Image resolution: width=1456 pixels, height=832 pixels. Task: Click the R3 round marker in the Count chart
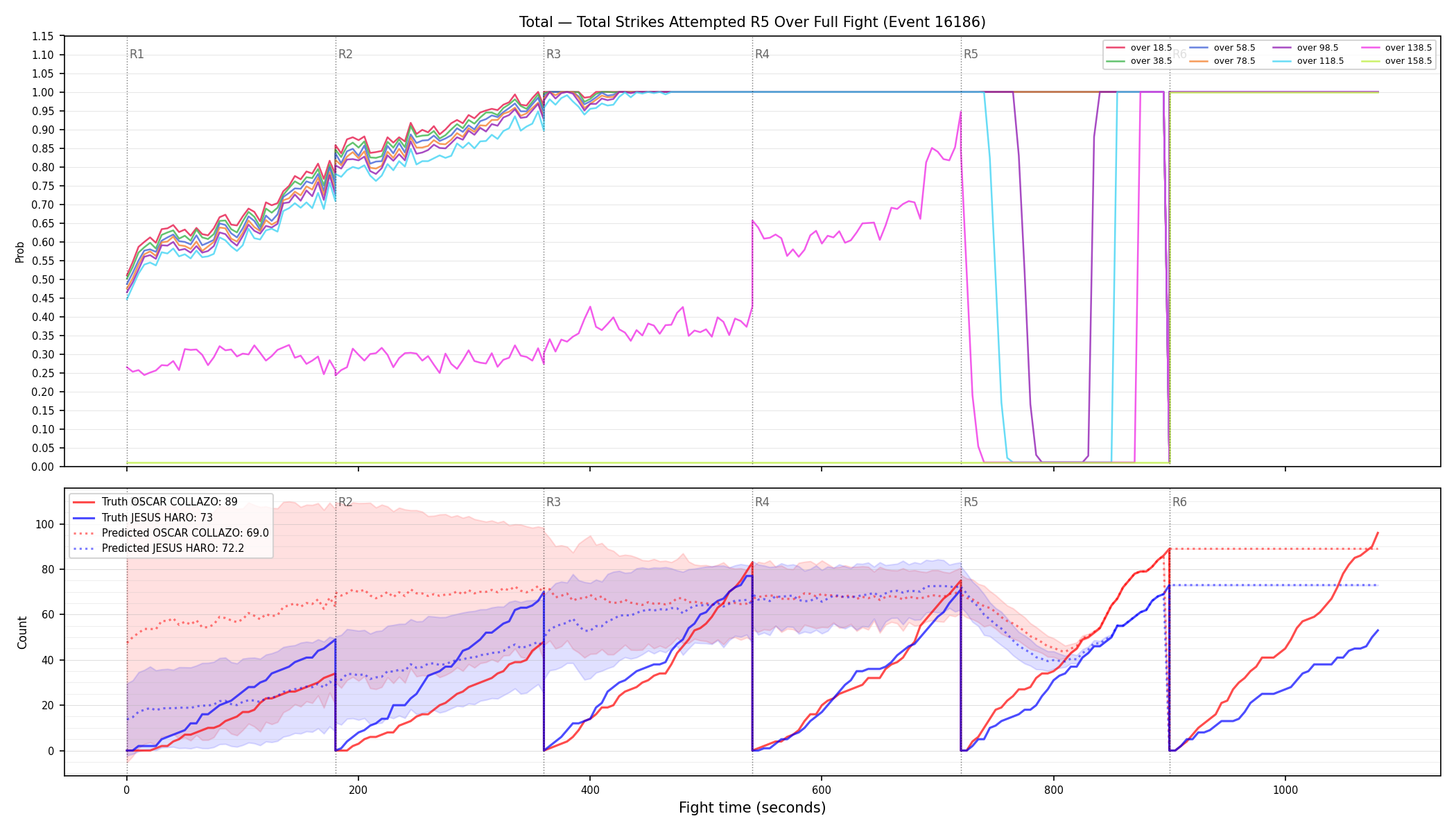pyautogui.click(x=553, y=502)
